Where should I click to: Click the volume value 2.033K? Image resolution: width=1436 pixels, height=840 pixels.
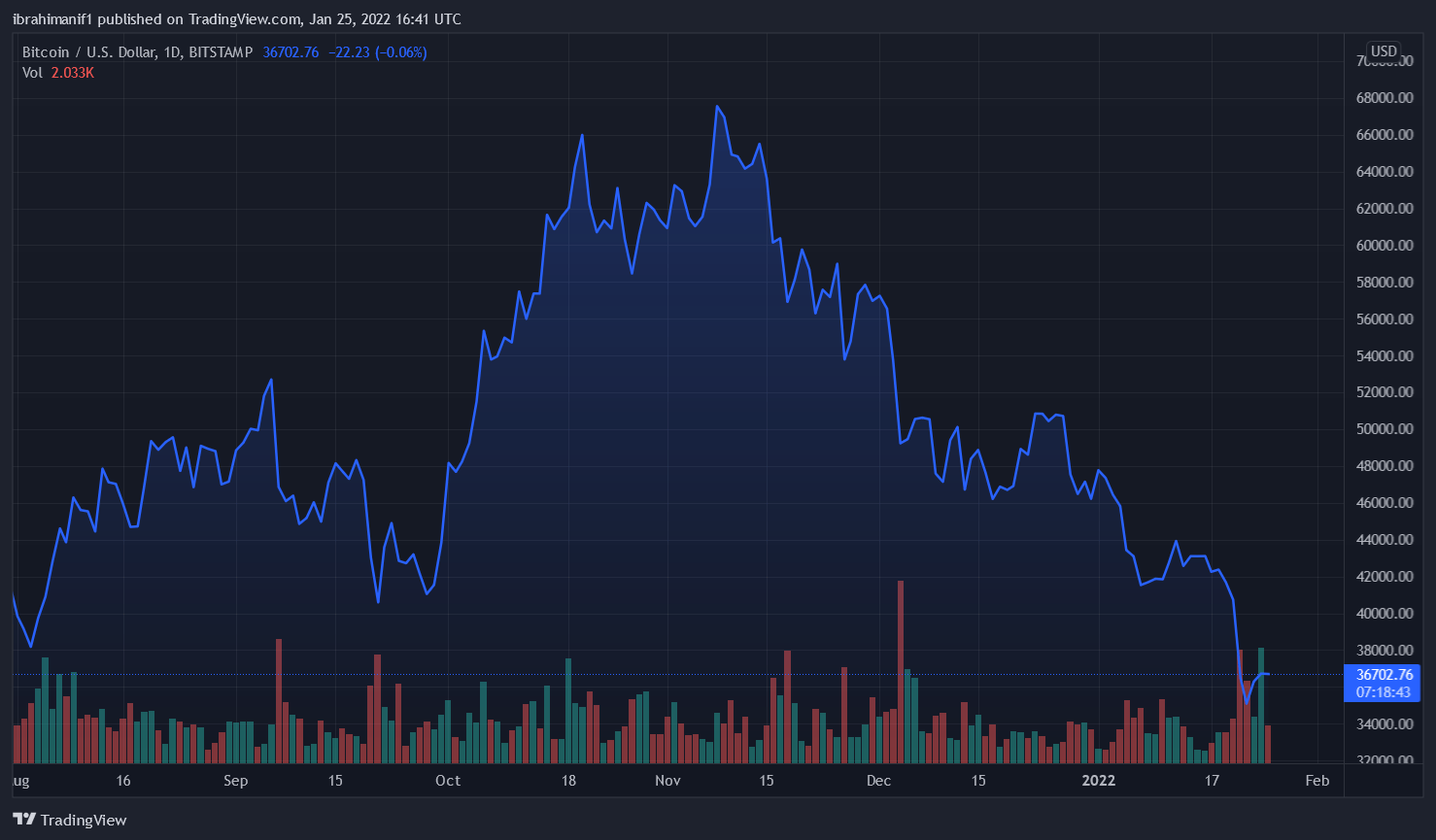73,73
